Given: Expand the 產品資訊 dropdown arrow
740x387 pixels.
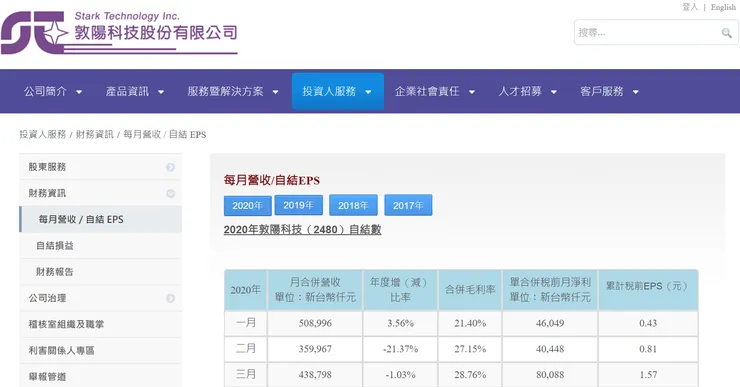Looking at the screenshot, I should tap(160, 92).
